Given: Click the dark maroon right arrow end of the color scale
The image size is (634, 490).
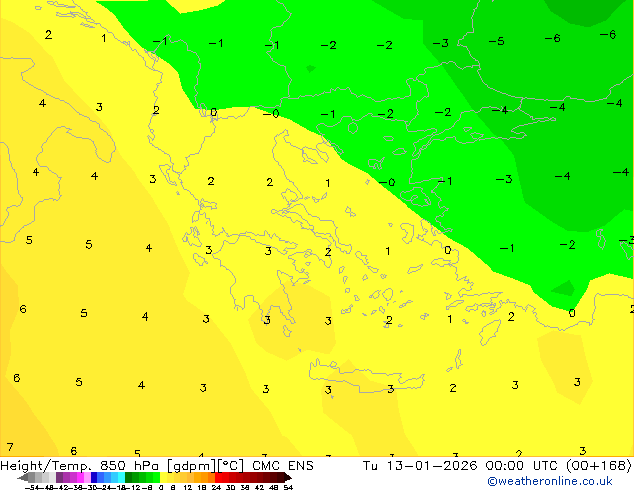Looking at the screenshot, I should coord(288,477).
